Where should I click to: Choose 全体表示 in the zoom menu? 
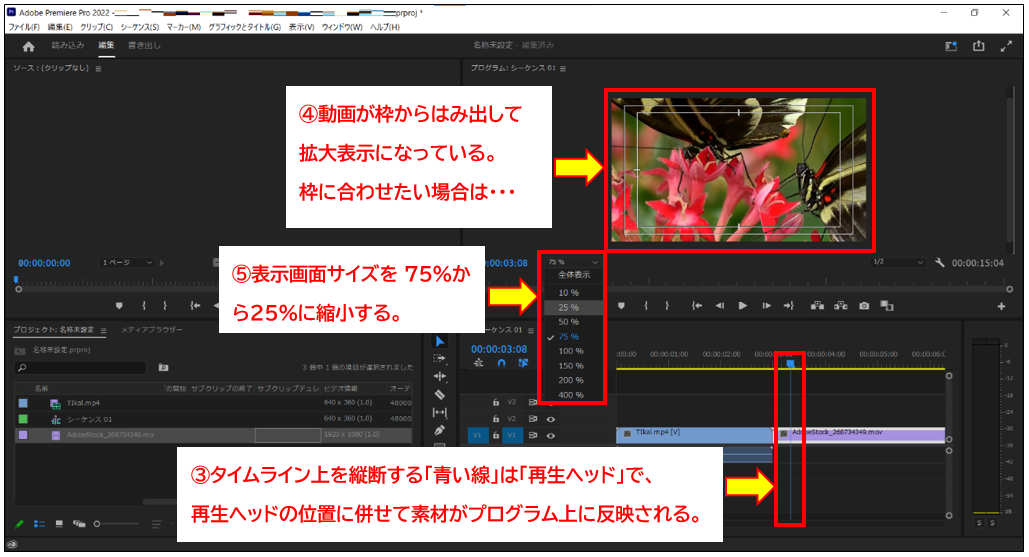coord(574,275)
